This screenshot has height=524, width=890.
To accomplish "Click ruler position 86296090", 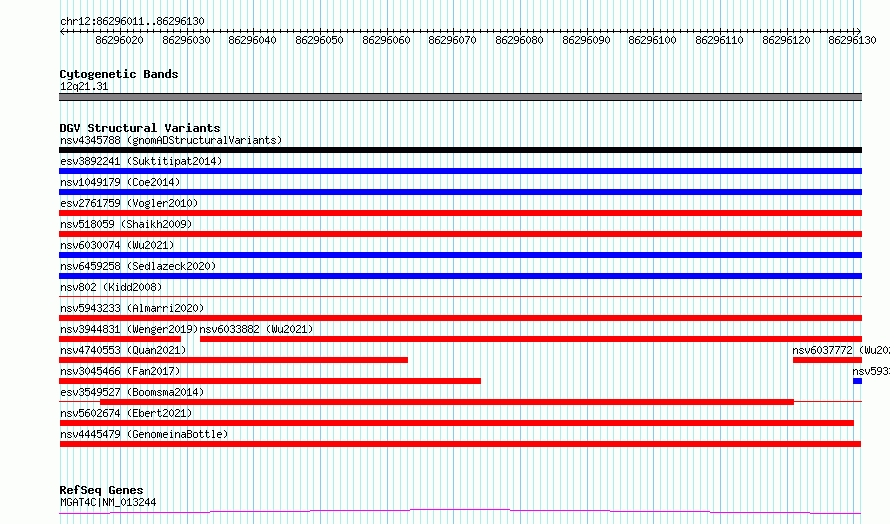I will click(586, 40).
